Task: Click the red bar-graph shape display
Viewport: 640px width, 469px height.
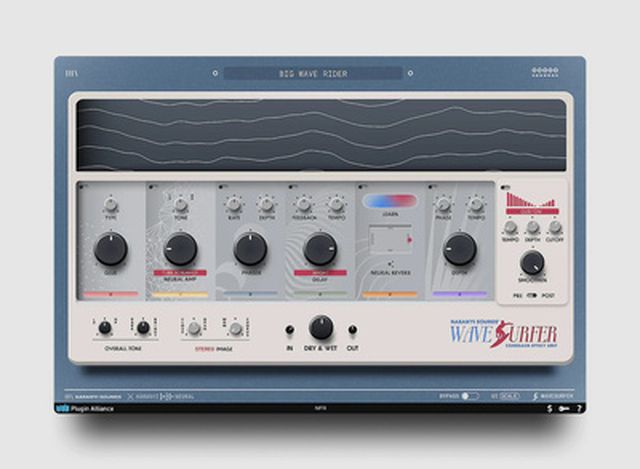Action: (531, 199)
